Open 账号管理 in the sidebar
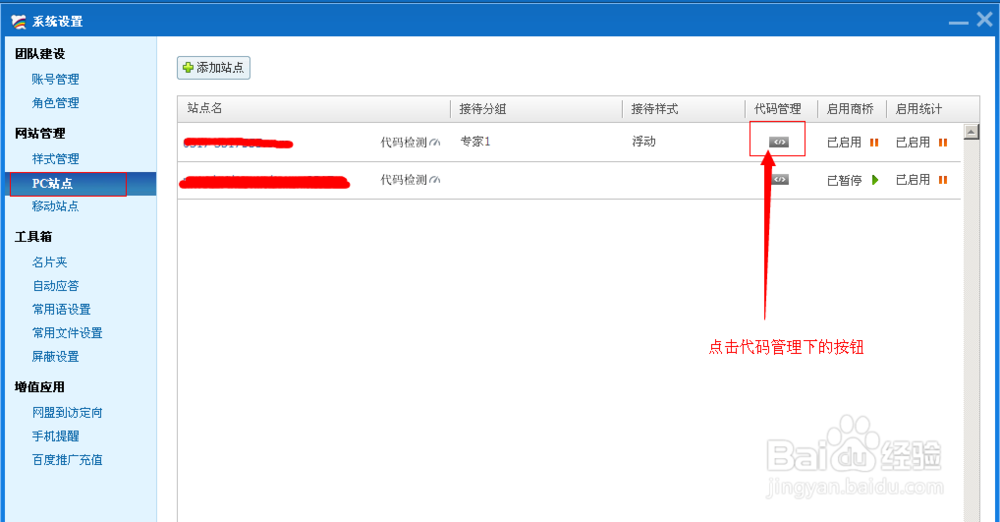 coord(55,79)
